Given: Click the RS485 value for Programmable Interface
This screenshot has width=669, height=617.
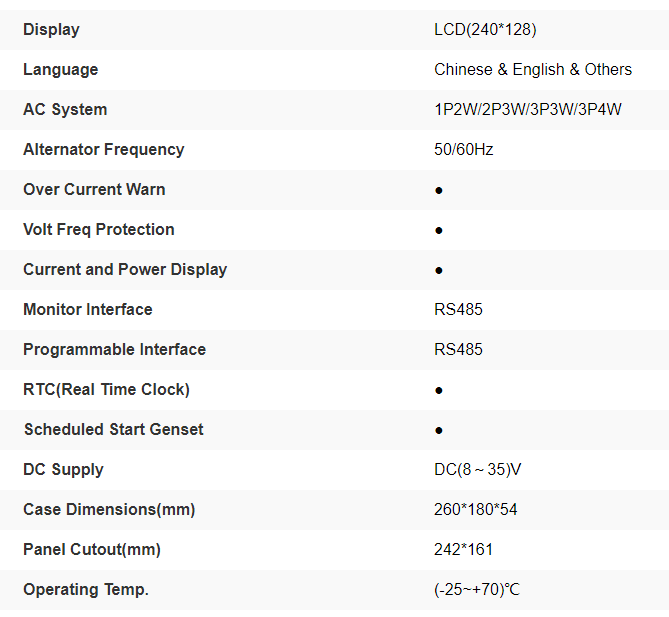Looking at the screenshot, I should (x=458, y=350).
